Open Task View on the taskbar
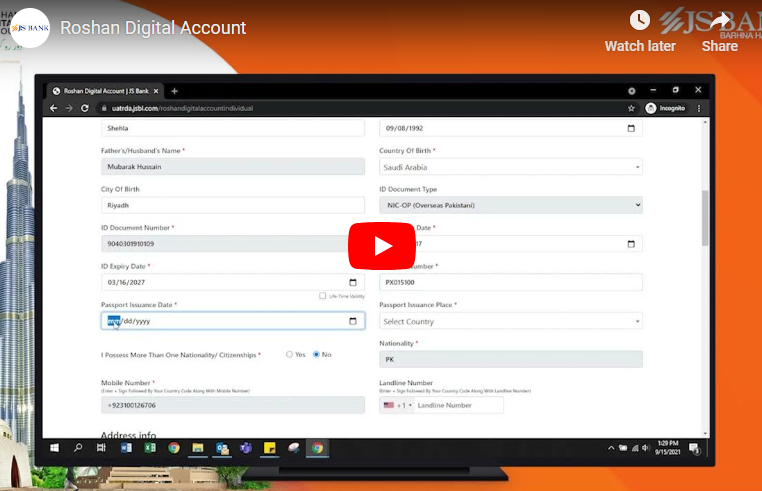Viewport: 762px width, 491px height. click(101, 448)
